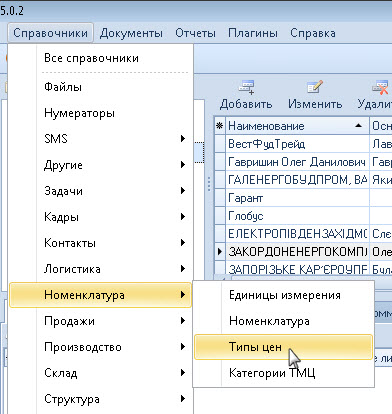Open the Плагины menu
Viewport: 392px width, 414px height.
coord(253,33)
